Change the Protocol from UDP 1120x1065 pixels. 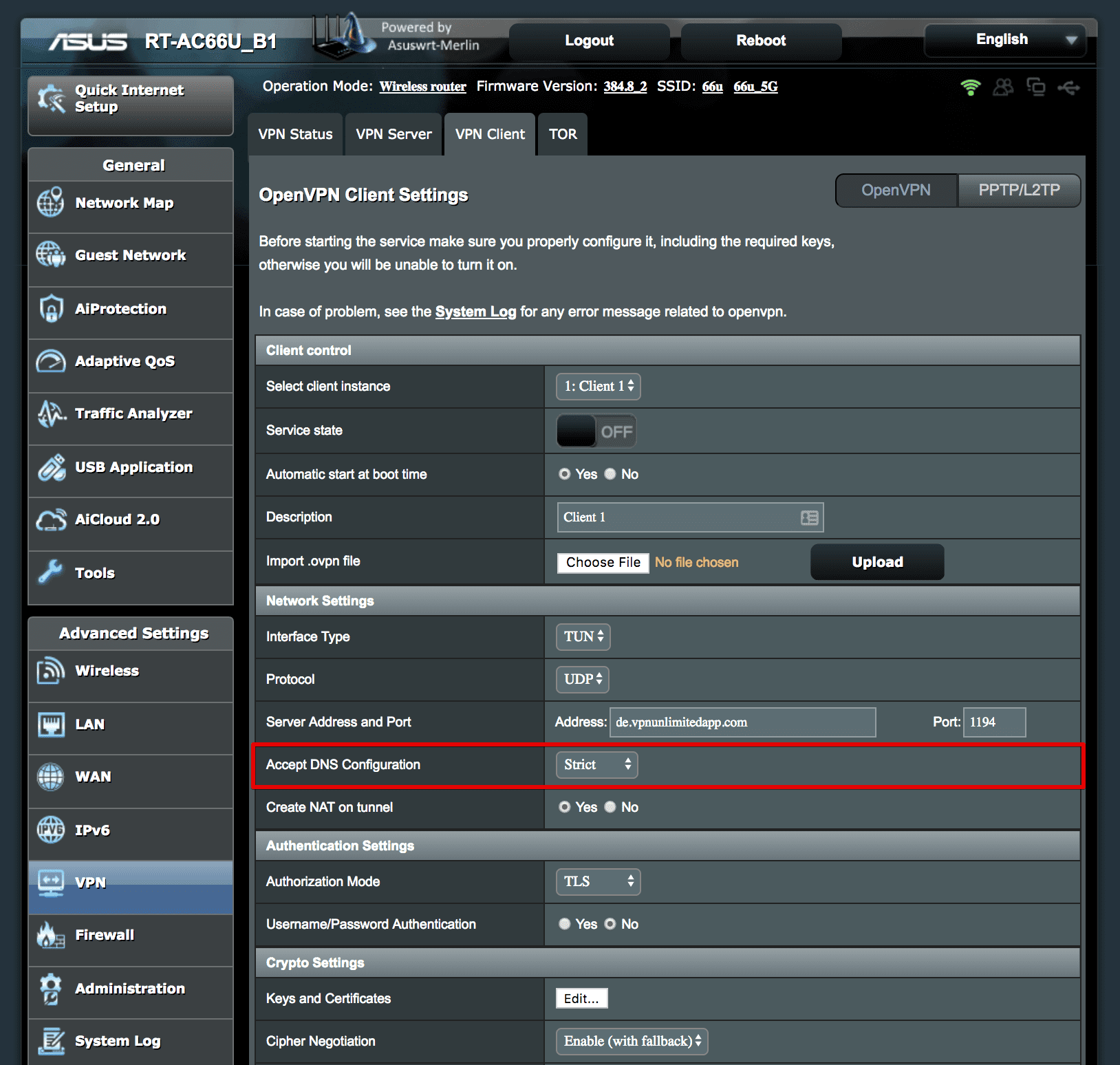(581, 679)
